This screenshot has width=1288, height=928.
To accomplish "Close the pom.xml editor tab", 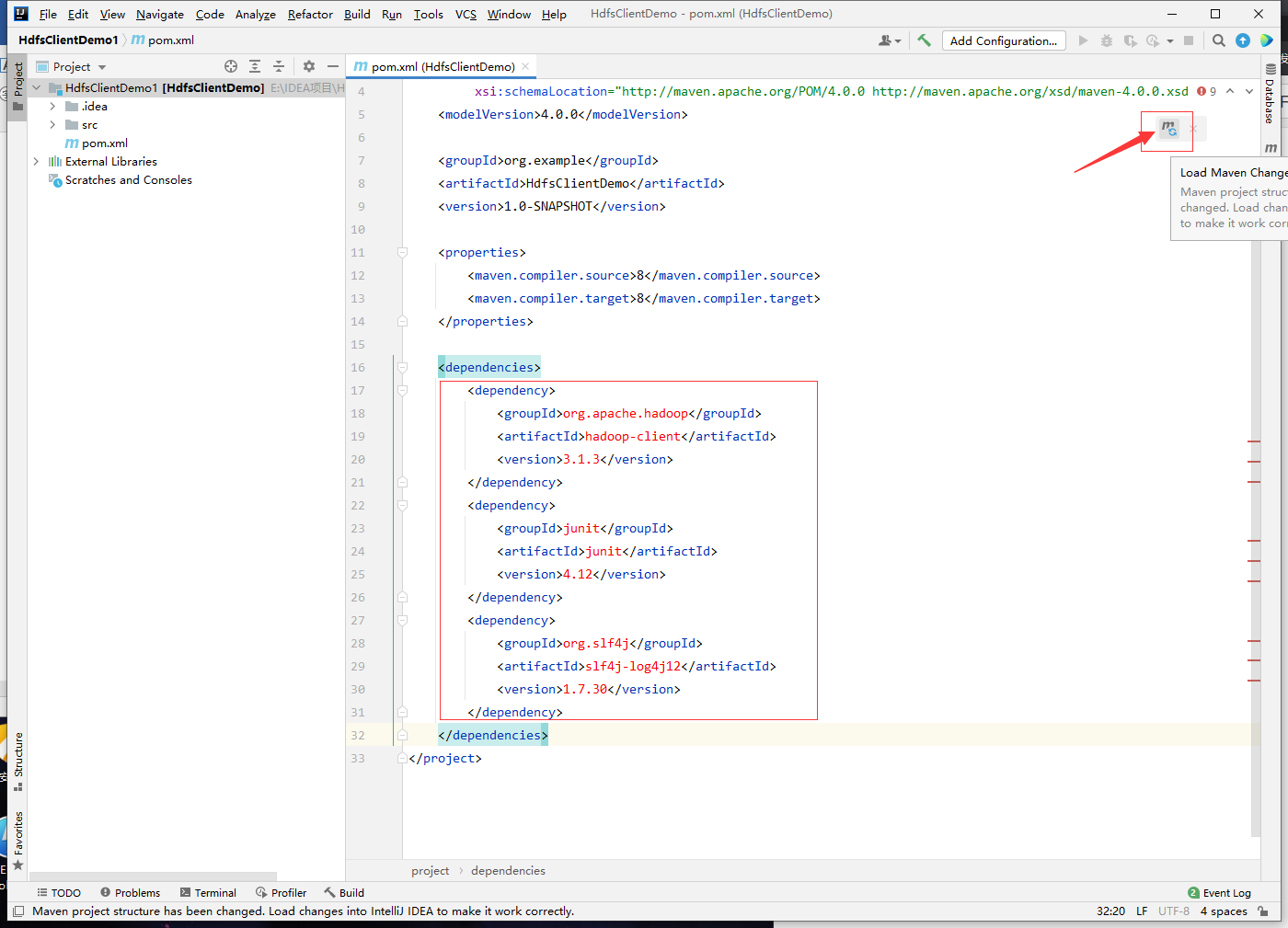I will click(525, 66).
